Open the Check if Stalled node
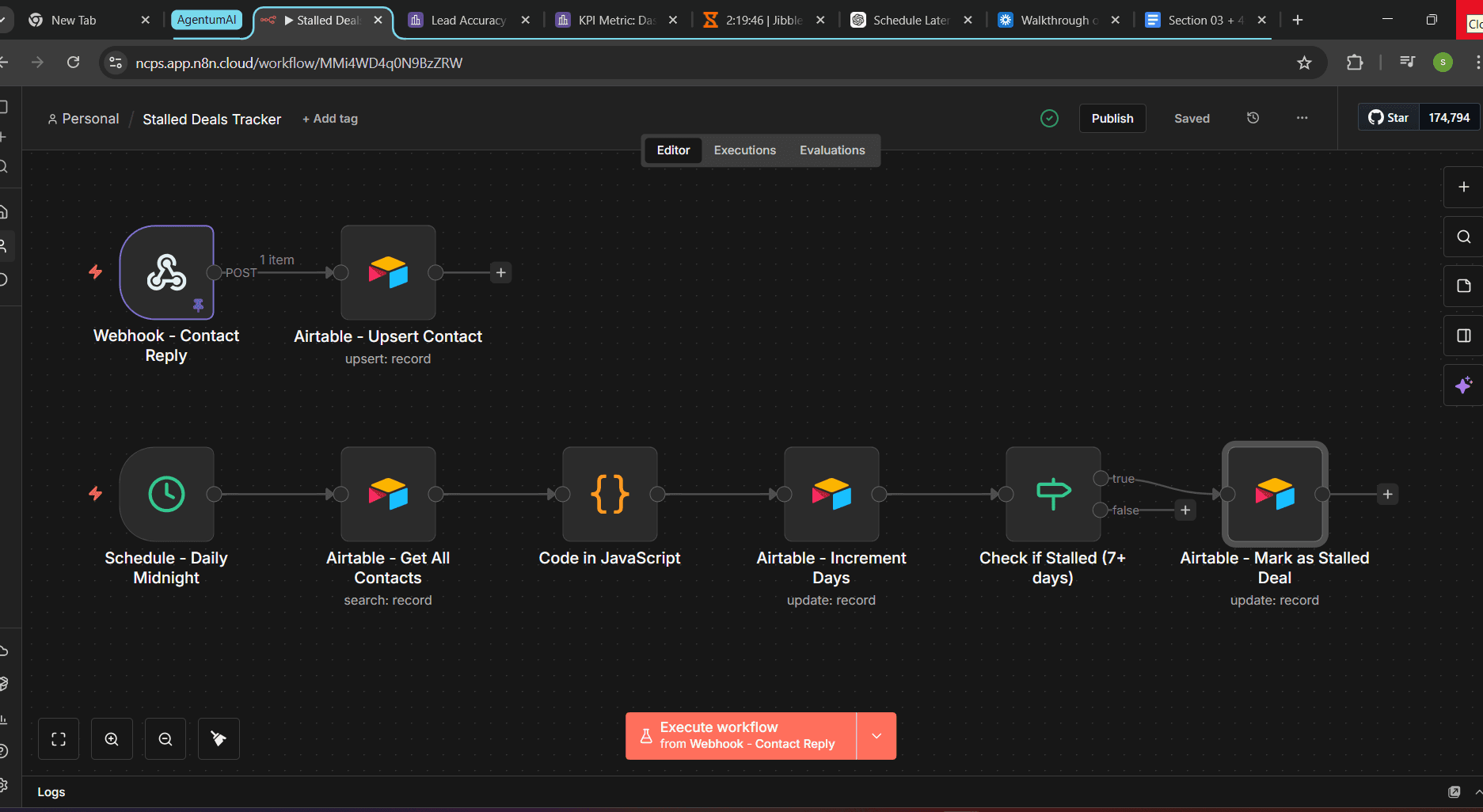Image resolution: width=1483 pixels, height=812 pixels. [1053, 494]
